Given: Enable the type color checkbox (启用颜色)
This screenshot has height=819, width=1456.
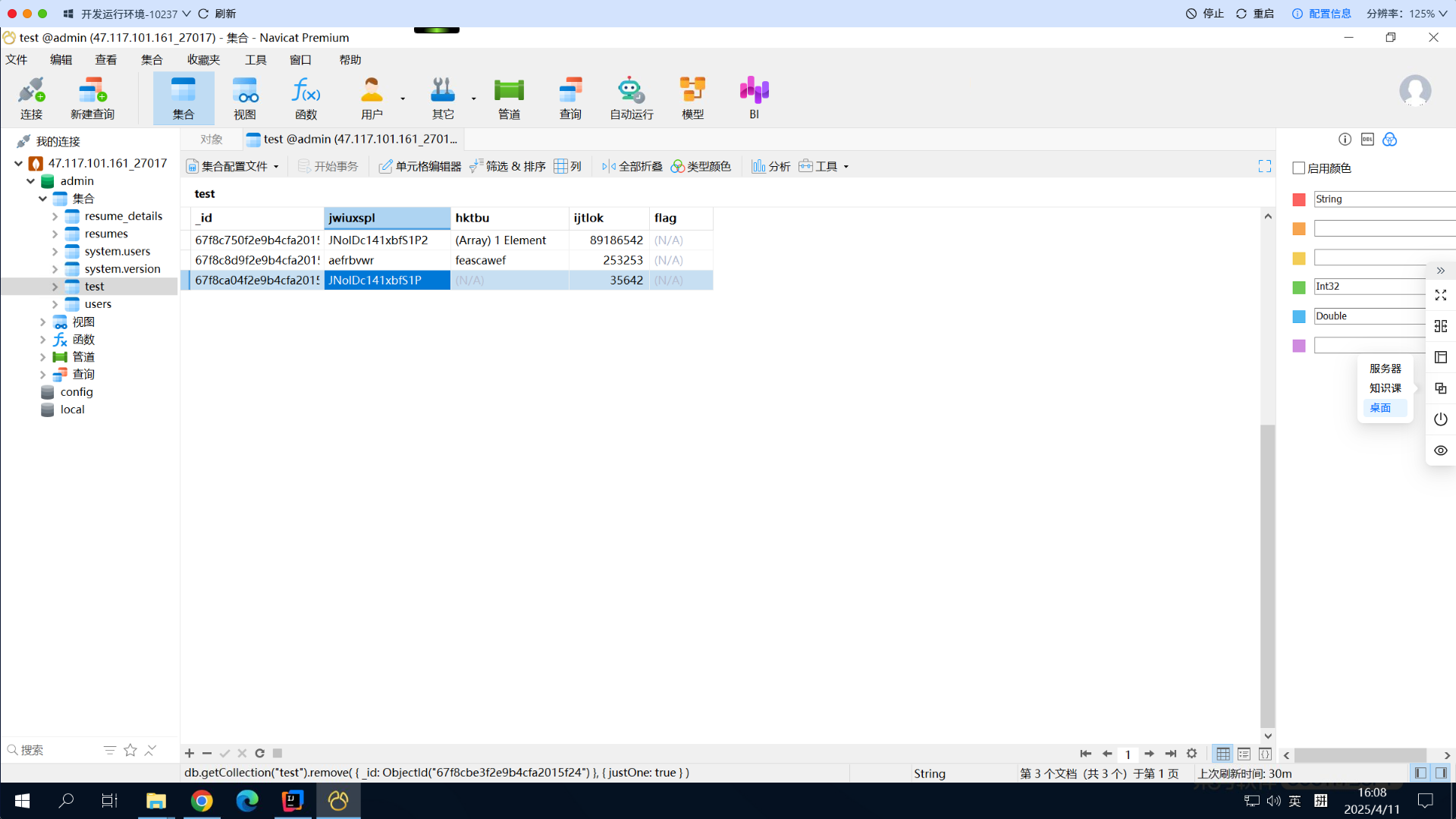Looking at the screenshot, I should point(1299,168).
